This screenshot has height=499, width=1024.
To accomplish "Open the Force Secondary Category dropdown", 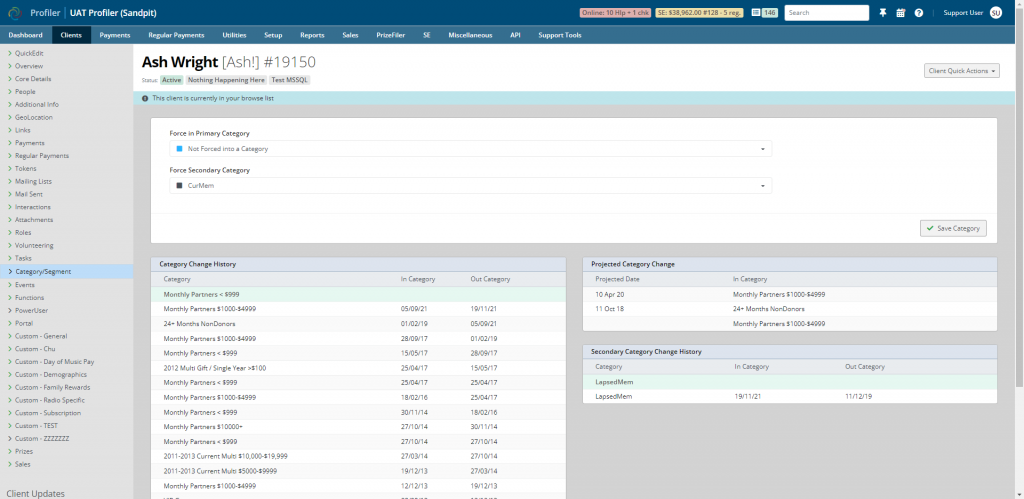I will 470,185.
